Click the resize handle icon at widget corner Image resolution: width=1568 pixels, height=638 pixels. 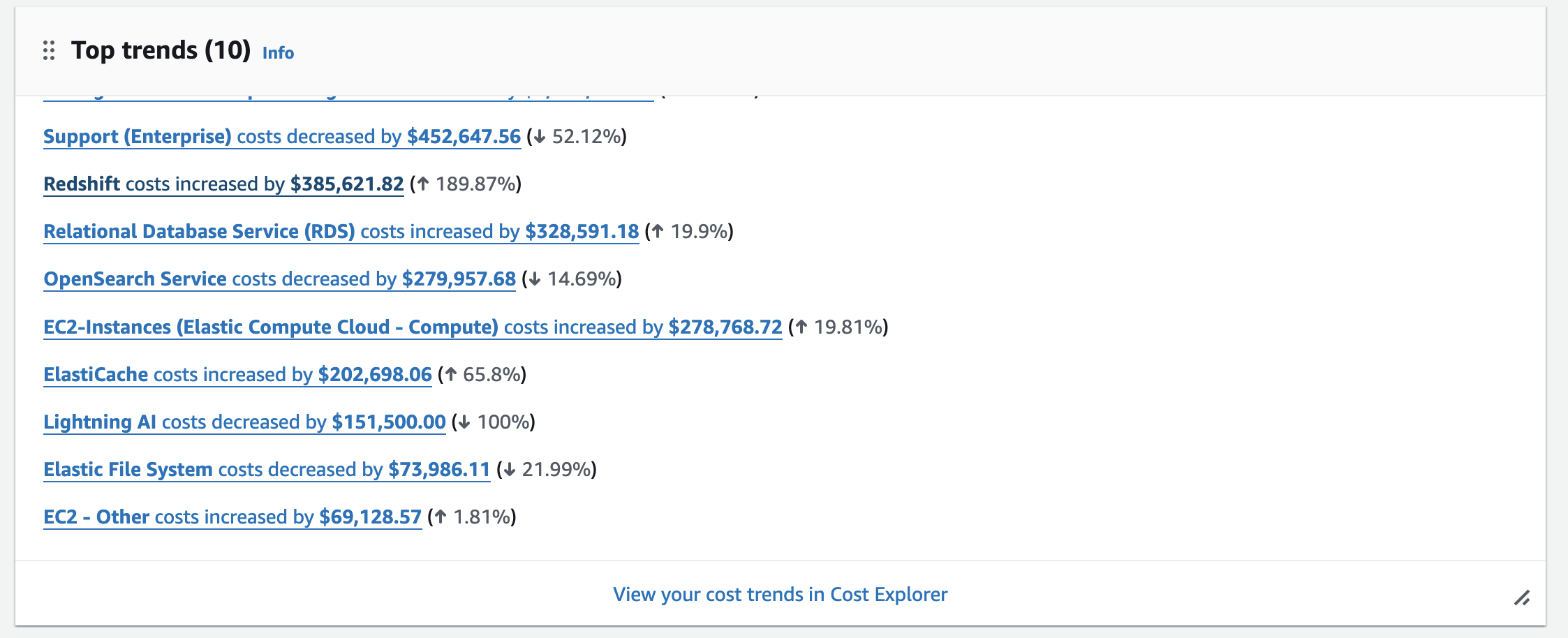(x=1522, y=598)
